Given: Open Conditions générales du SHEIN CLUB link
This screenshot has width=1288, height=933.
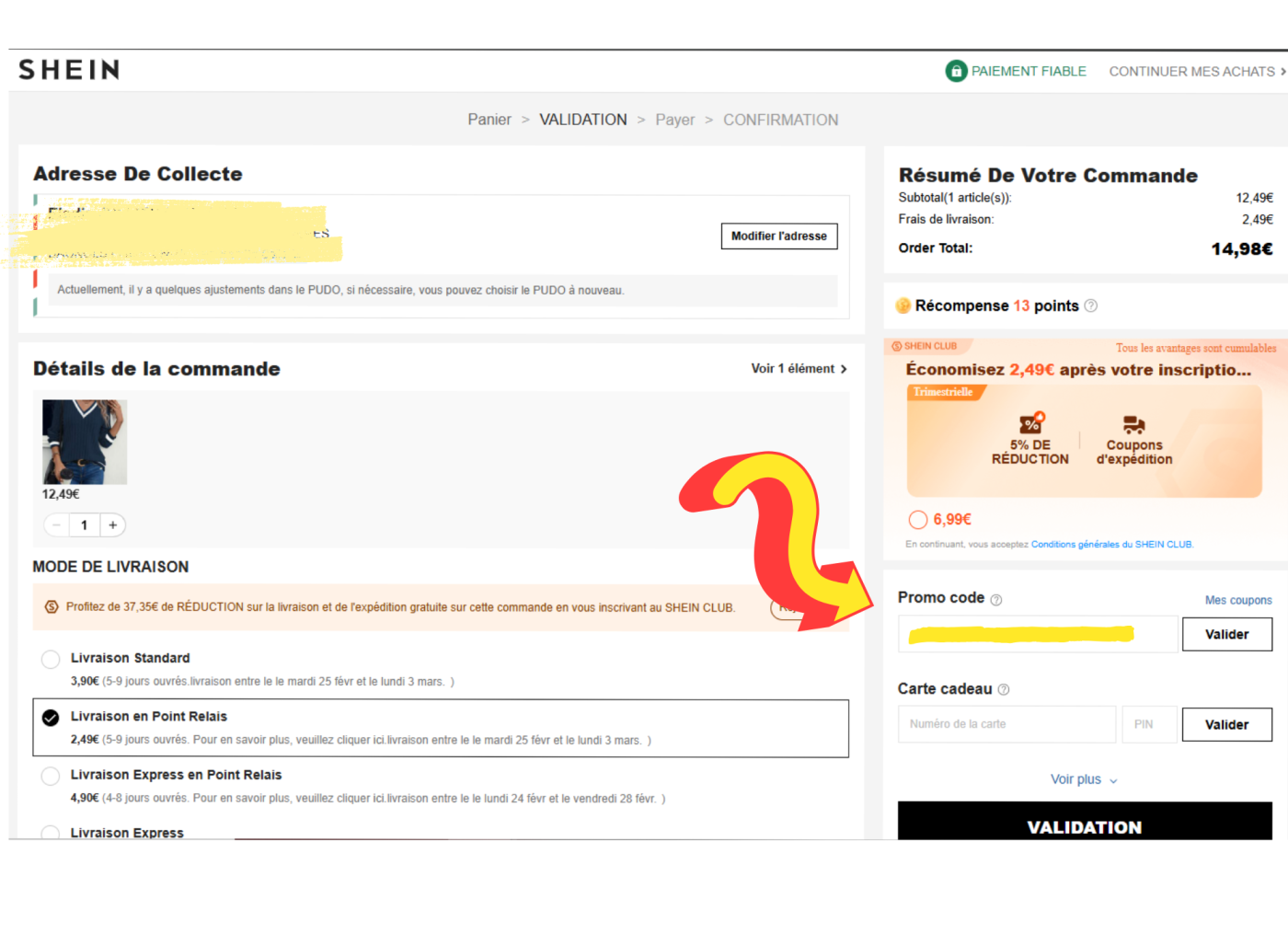Looking at the screenshot, I should [1111, 545].
